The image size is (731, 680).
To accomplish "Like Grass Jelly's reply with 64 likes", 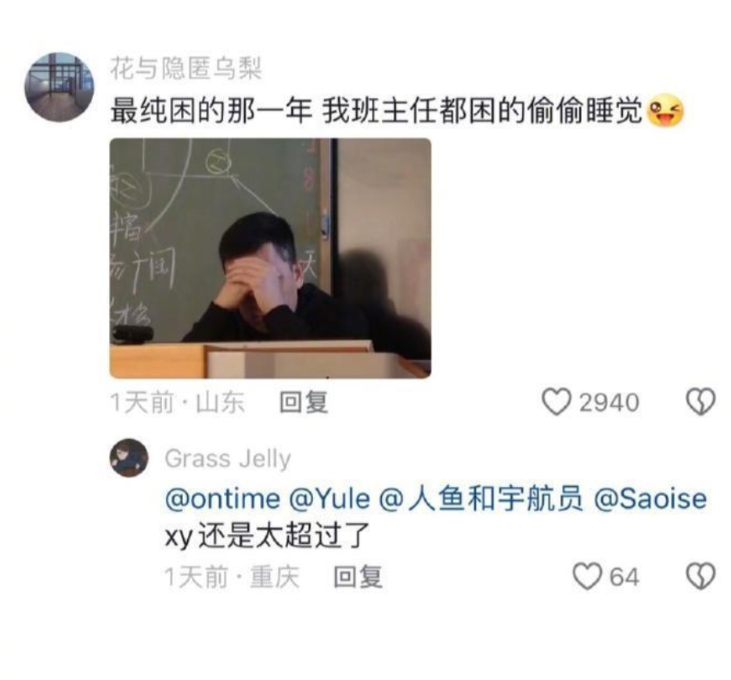I will 587,577.
